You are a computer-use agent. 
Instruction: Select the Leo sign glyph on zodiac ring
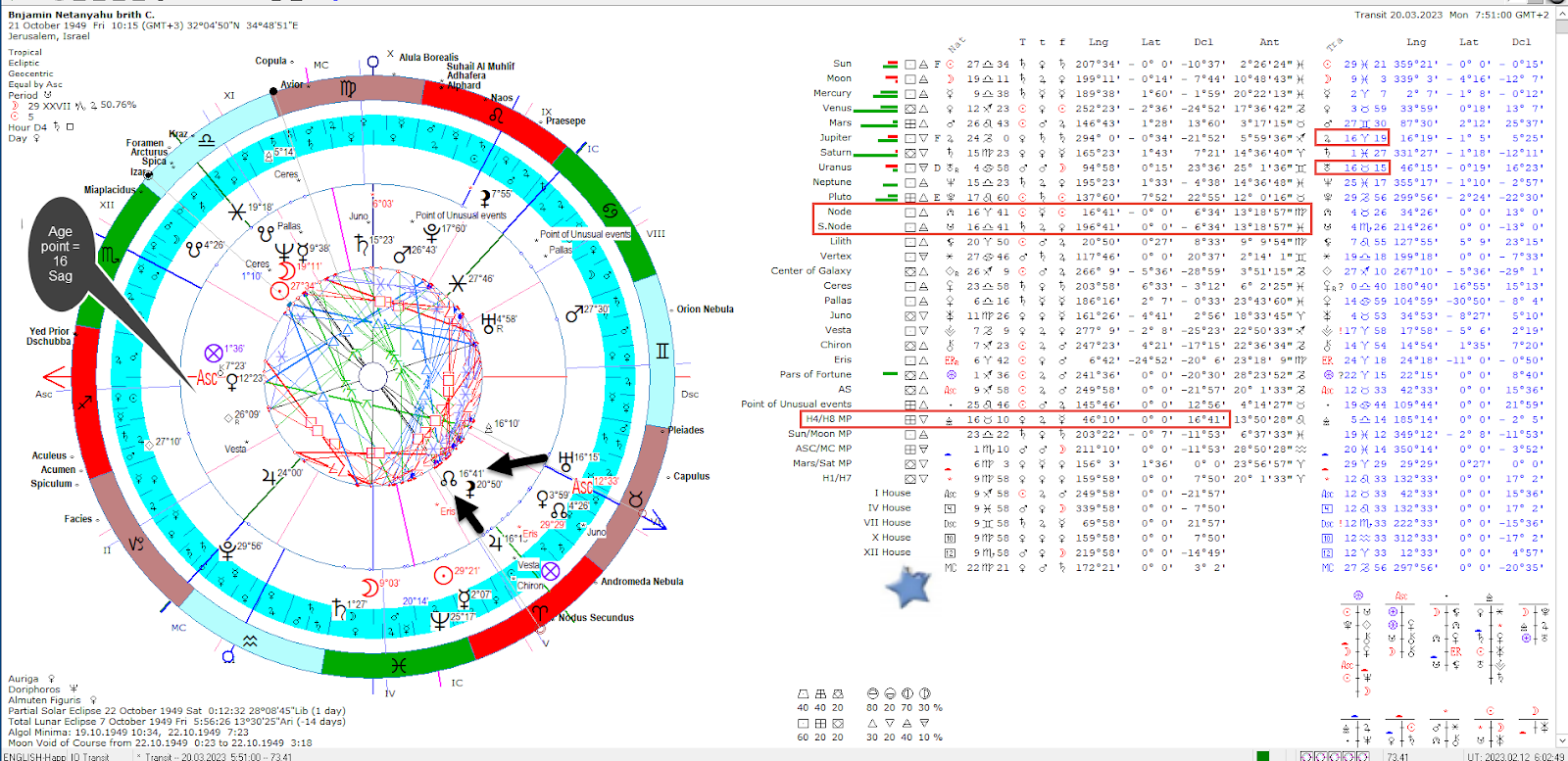(498, 116)
